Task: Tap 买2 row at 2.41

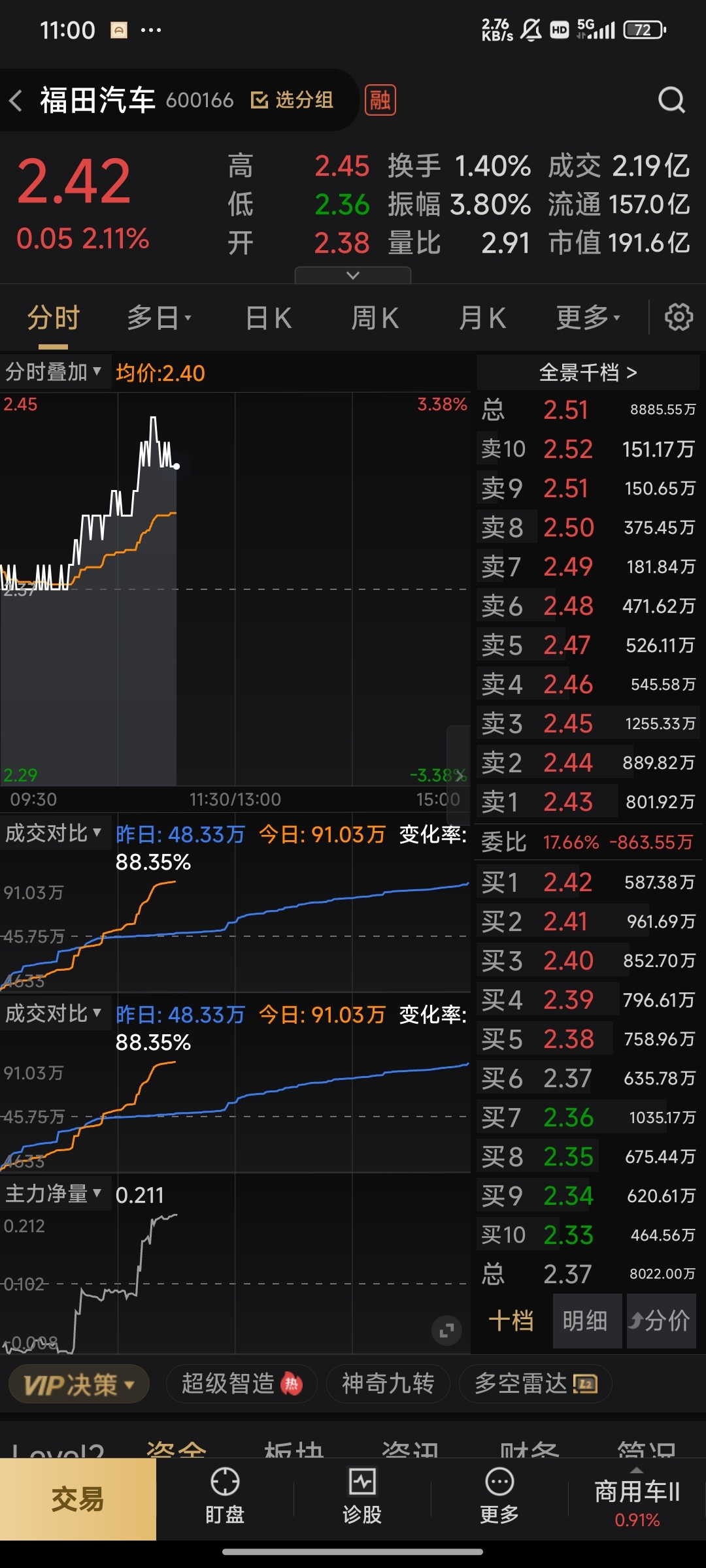Action: (x=588, y=921)
